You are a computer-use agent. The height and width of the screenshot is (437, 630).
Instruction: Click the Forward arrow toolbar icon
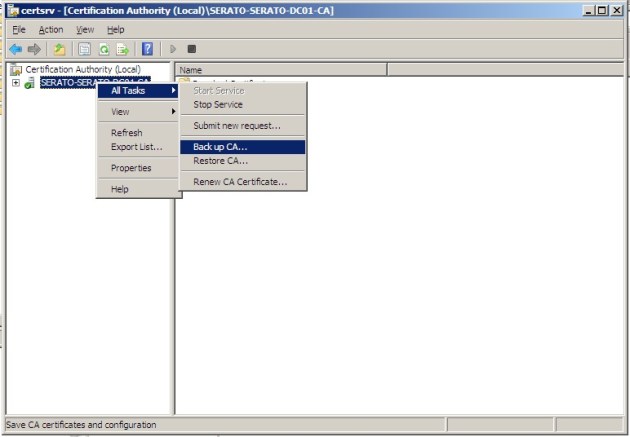(x=34, y=48)
